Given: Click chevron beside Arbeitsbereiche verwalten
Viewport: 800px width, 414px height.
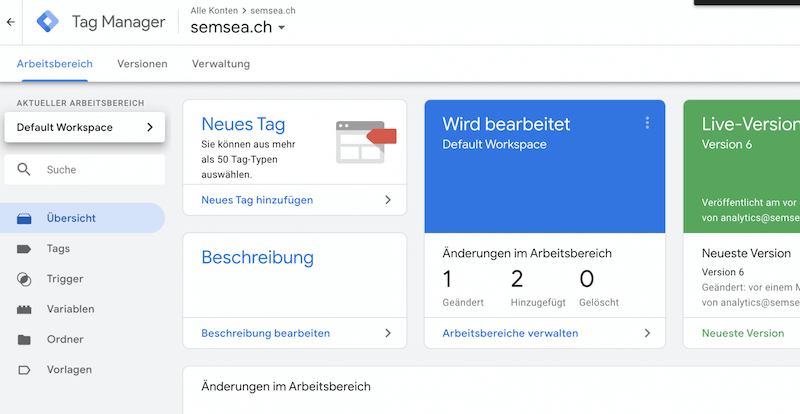Looking at the screenshot, I should pyautogui.click(x=647, y=333).
